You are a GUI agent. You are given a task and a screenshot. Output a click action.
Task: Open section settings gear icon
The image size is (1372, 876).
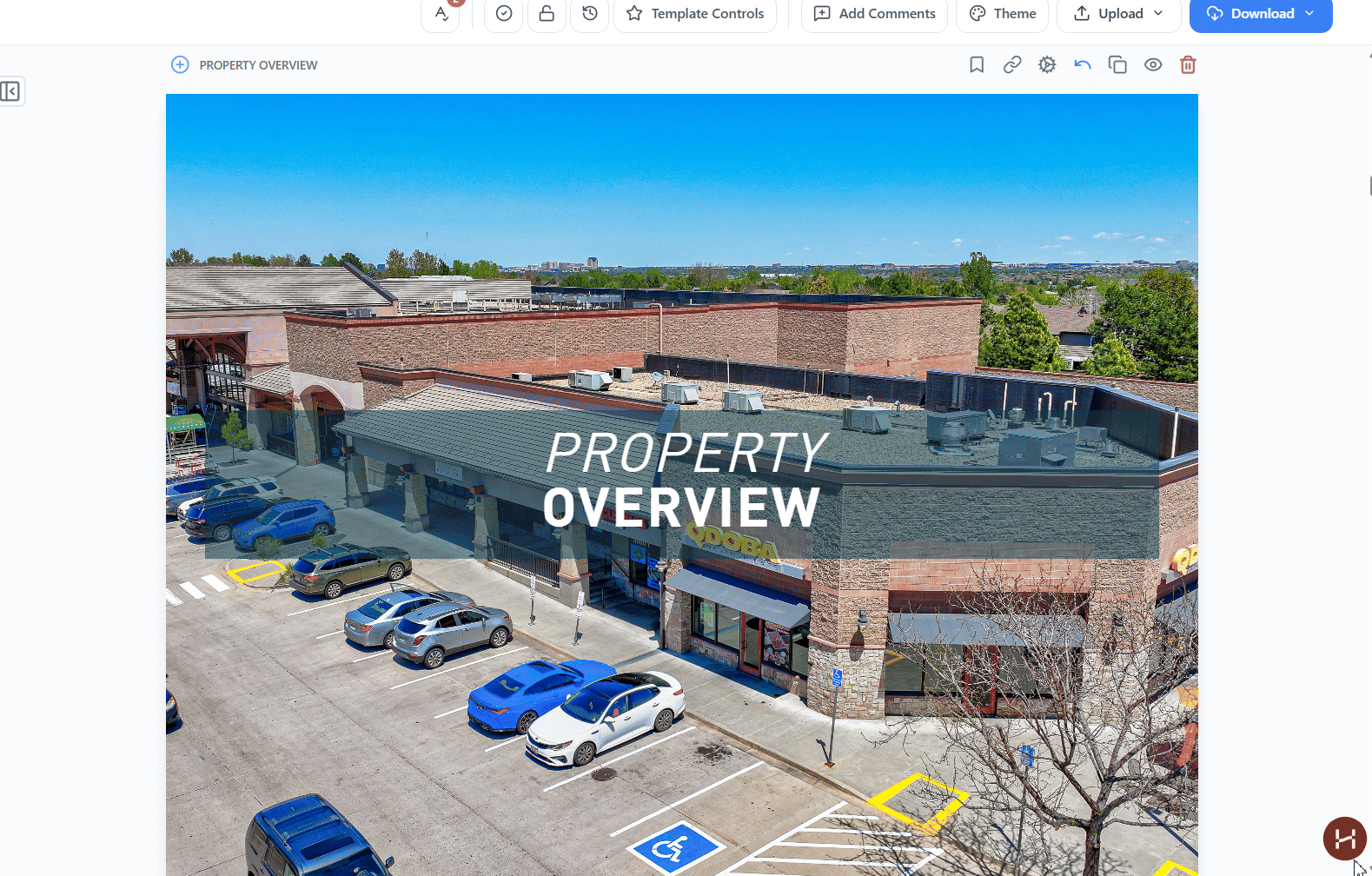coord(1047,65)
